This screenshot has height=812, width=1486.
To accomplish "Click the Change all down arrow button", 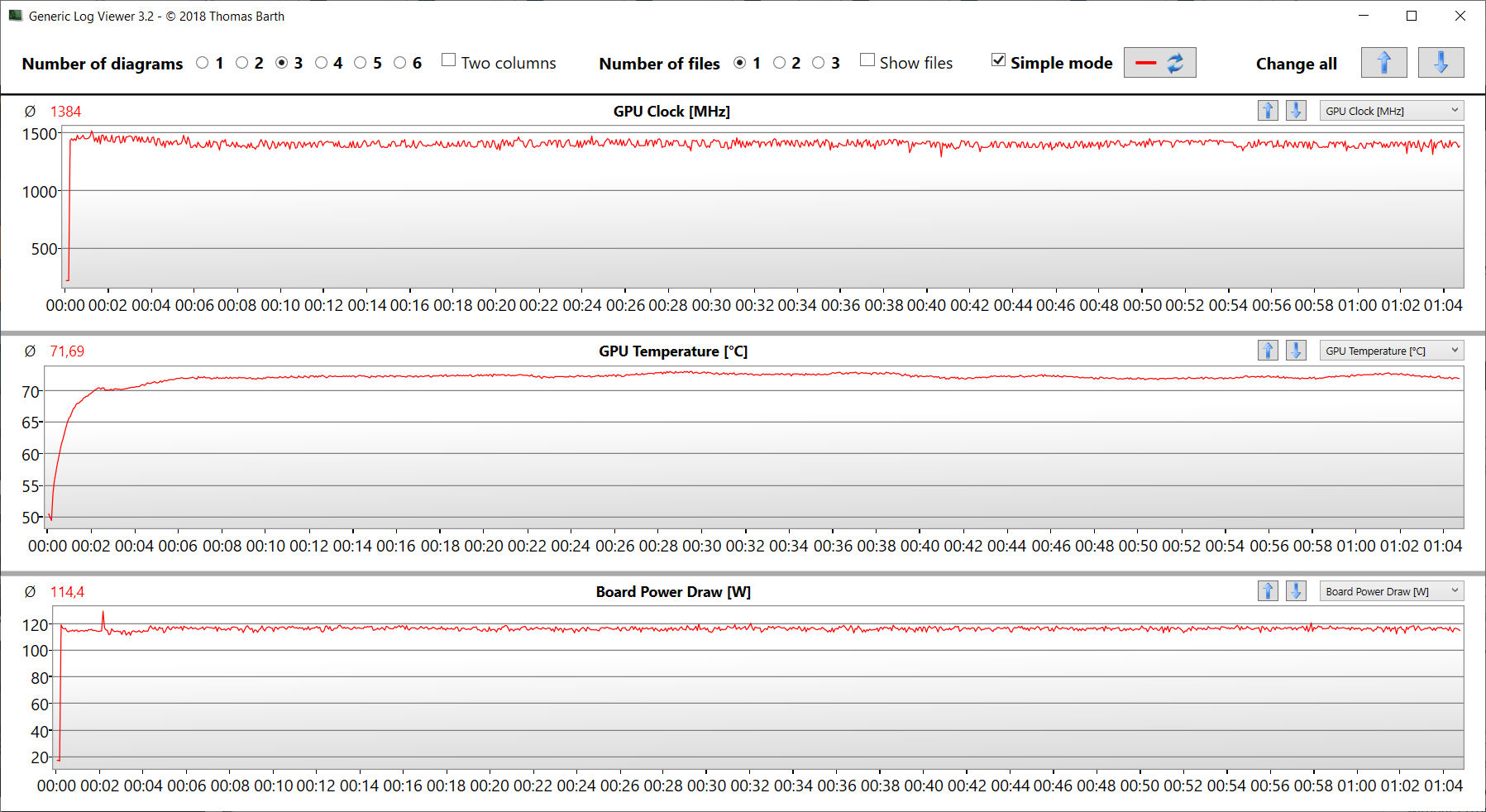I will click(x=1441, y=63).
